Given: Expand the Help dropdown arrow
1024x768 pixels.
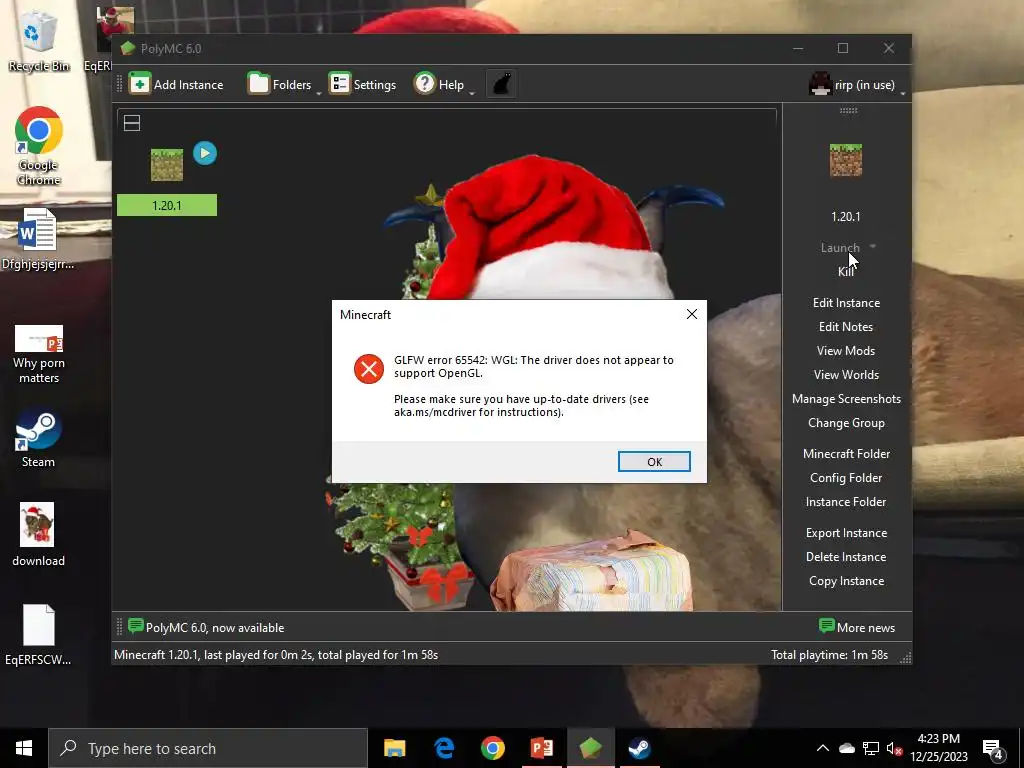Looking at the screenshot, I should coord(472,92).
